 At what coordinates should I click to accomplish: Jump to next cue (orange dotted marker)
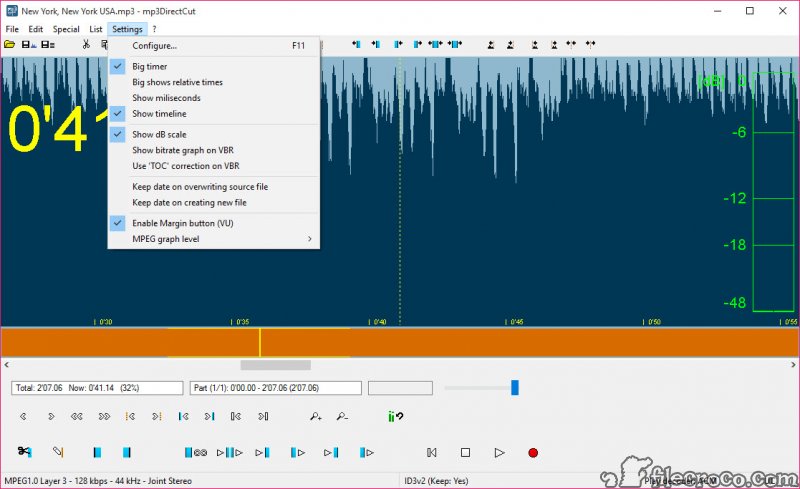tap(157, 417)
